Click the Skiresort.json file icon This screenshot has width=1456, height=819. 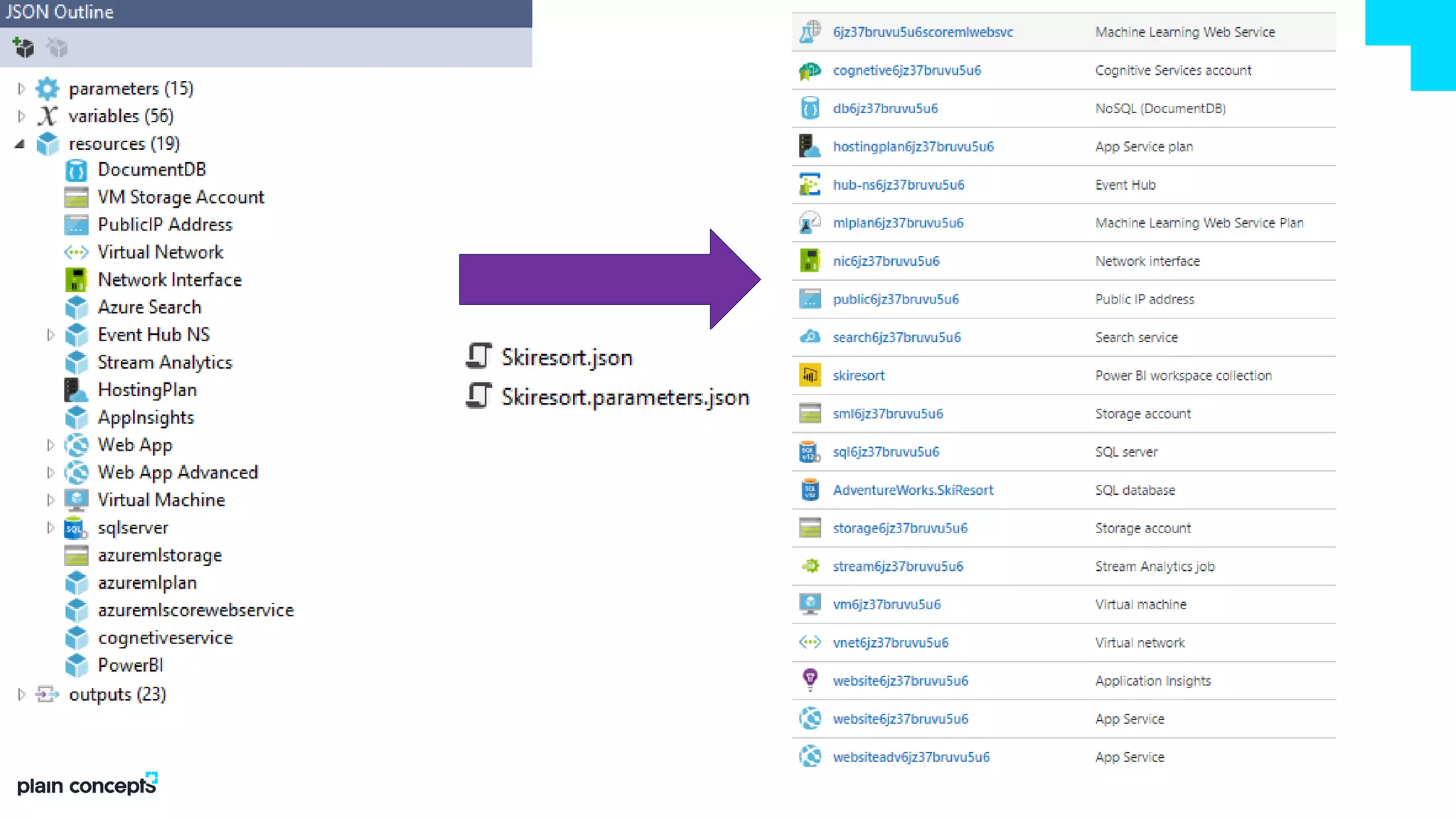click(x=479, y=356)
